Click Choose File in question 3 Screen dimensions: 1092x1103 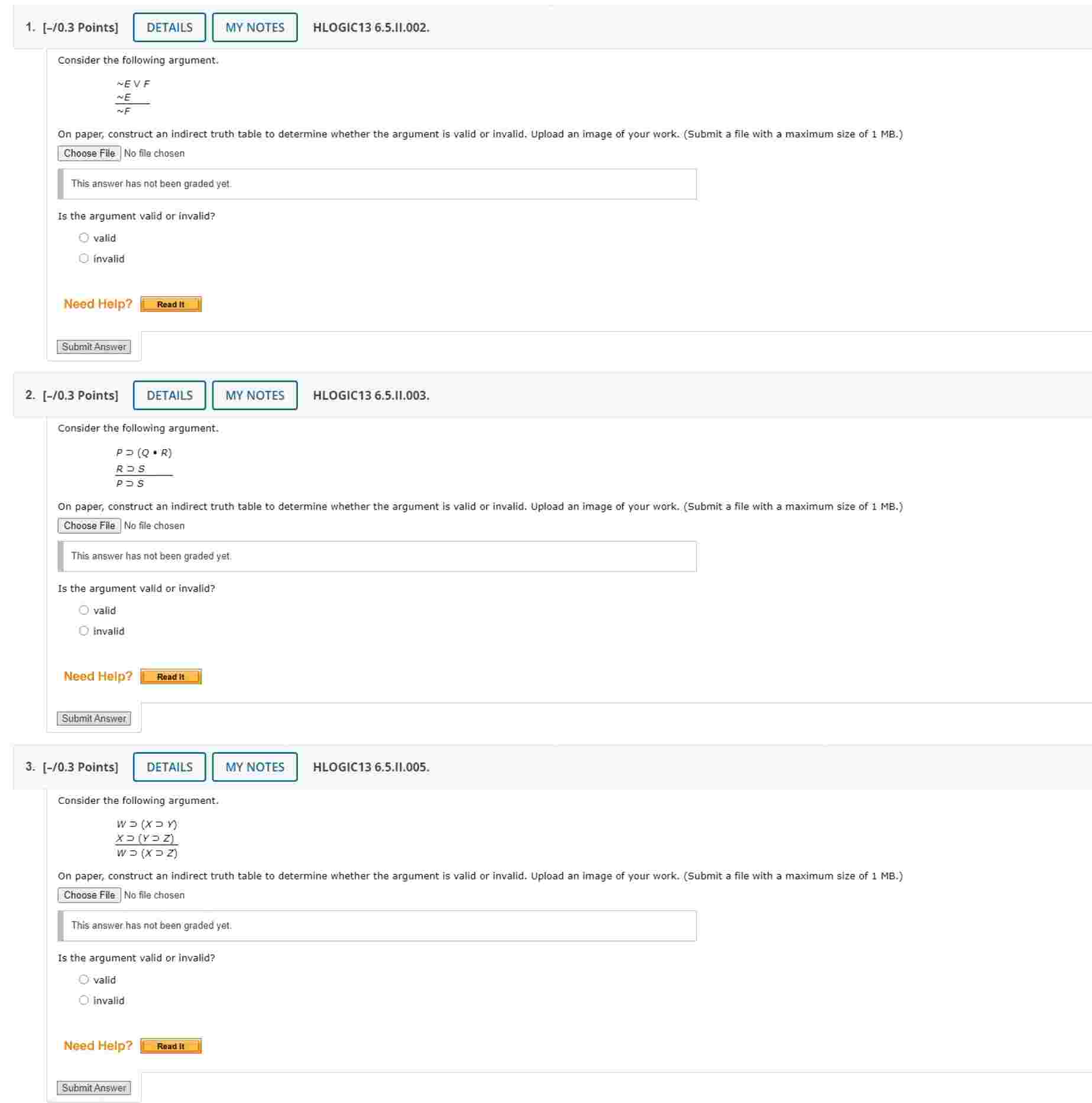(89, 896)
